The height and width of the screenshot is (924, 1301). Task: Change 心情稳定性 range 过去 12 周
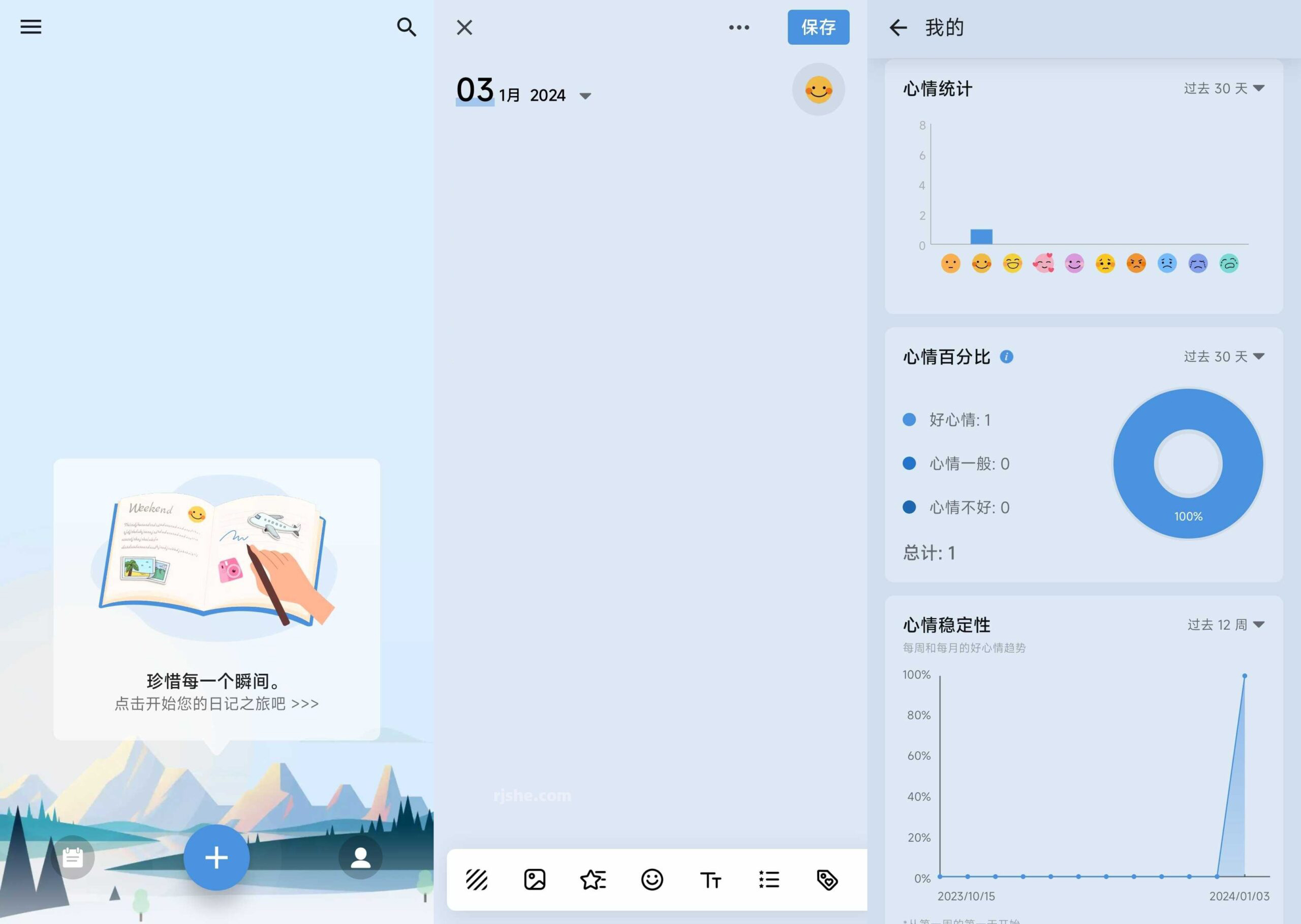1225,625
